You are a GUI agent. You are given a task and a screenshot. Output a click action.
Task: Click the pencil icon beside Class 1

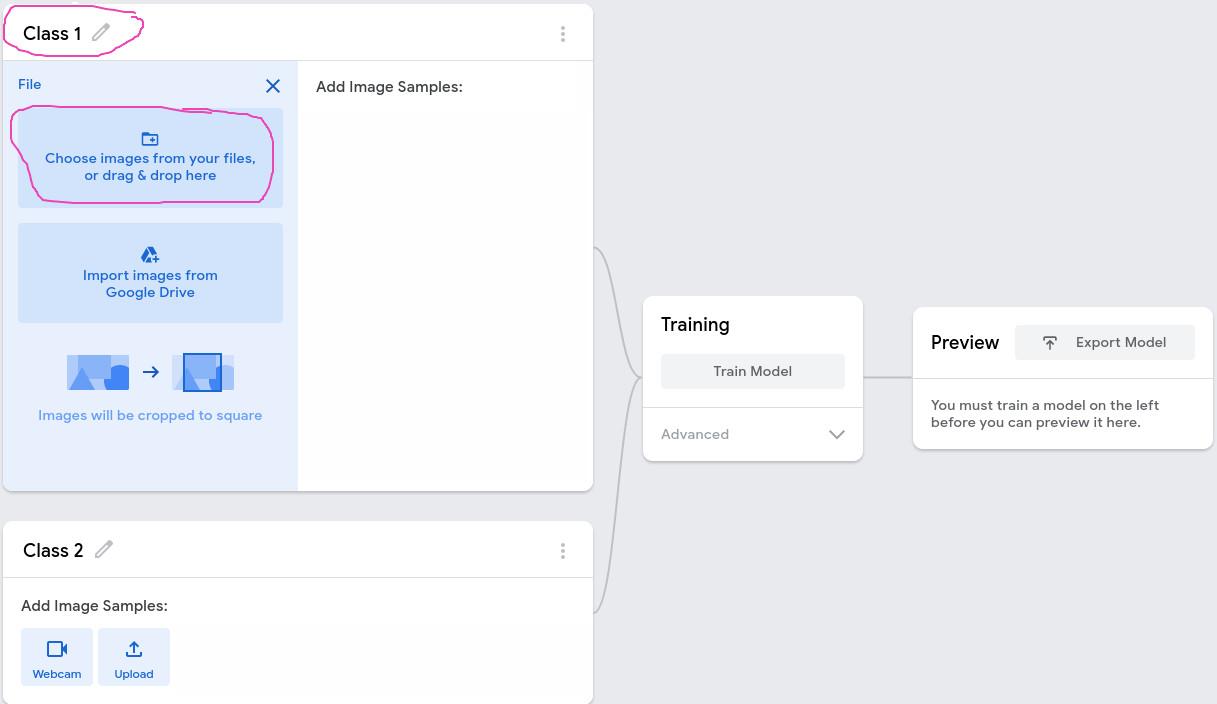(x=101, y=33)
